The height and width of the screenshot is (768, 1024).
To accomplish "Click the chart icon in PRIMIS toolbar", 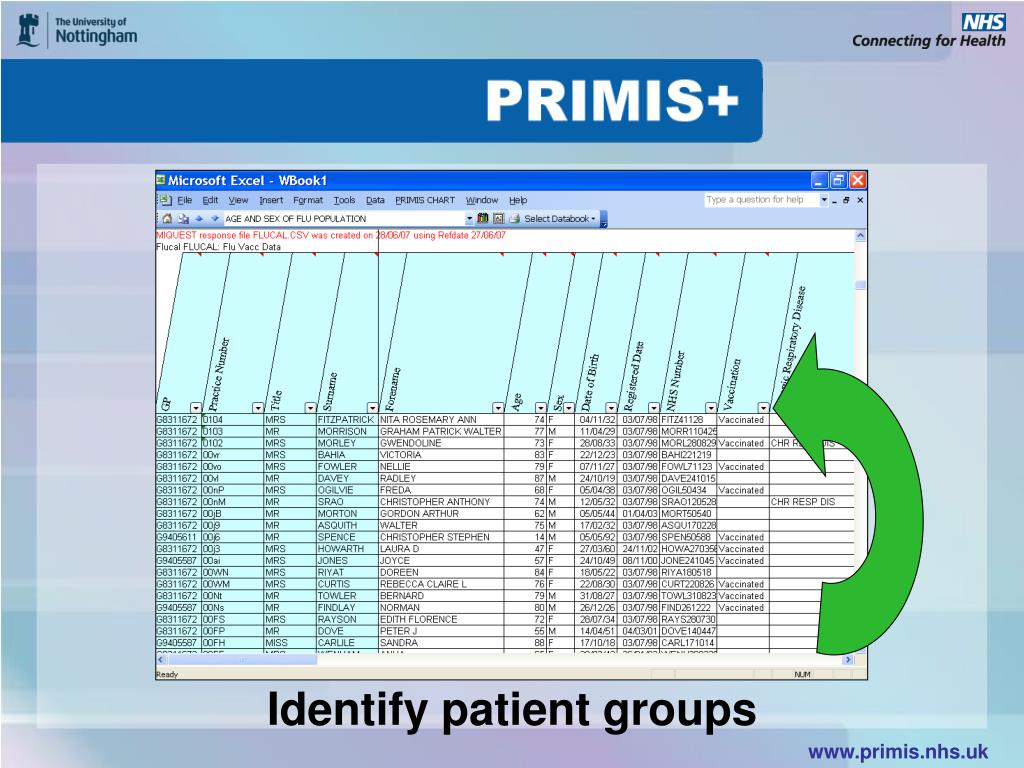I will (498, 218).
